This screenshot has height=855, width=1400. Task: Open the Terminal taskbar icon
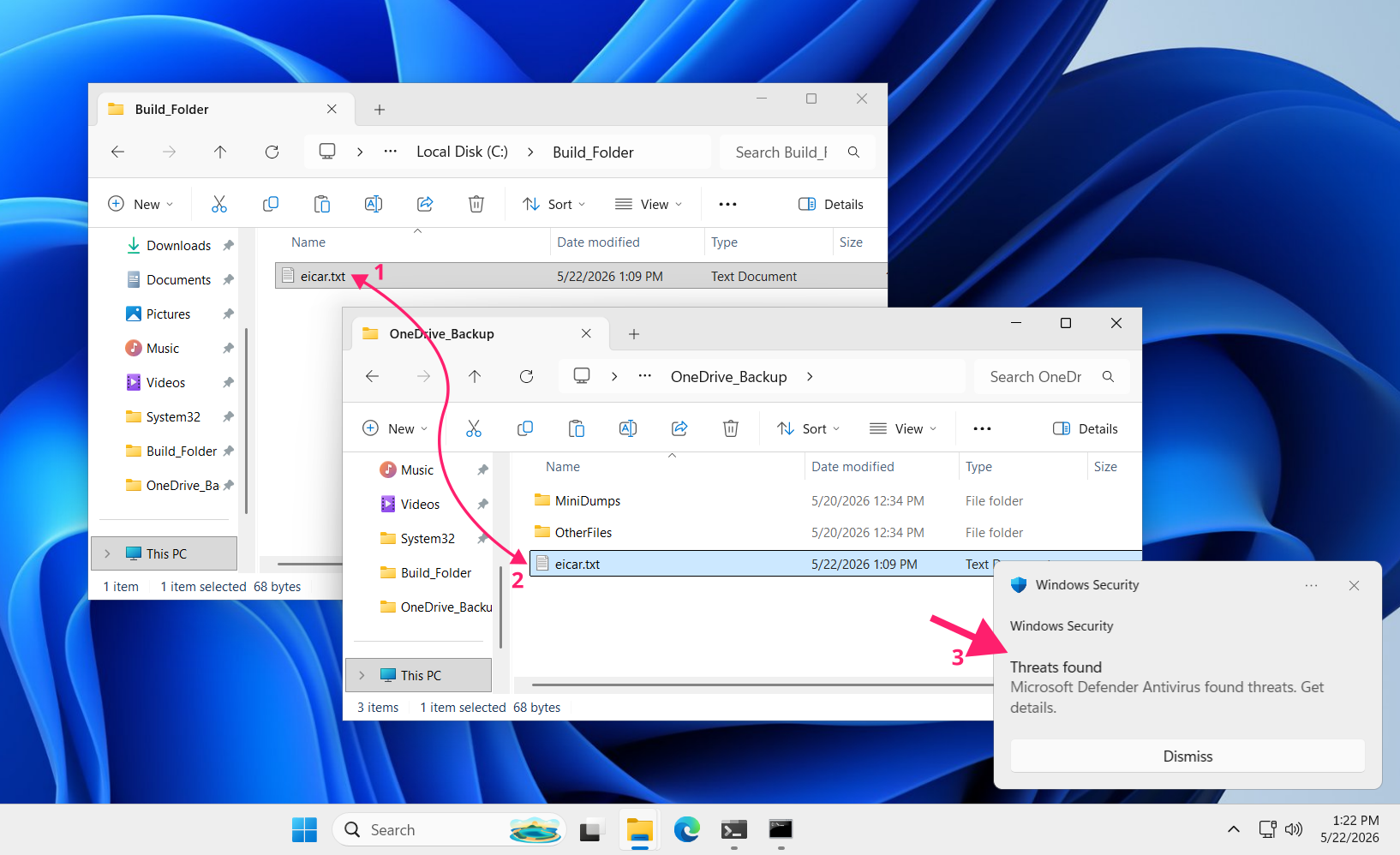point(733,829)
